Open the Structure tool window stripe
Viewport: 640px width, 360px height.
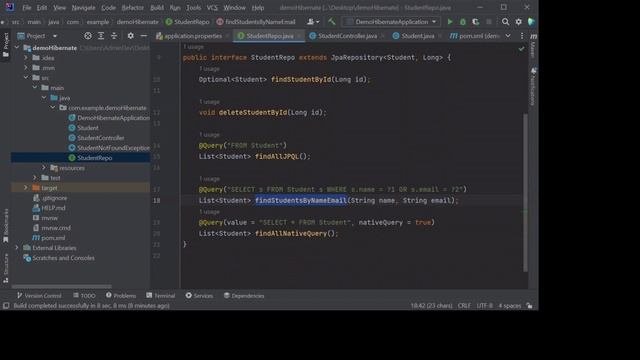click(6, 268)
